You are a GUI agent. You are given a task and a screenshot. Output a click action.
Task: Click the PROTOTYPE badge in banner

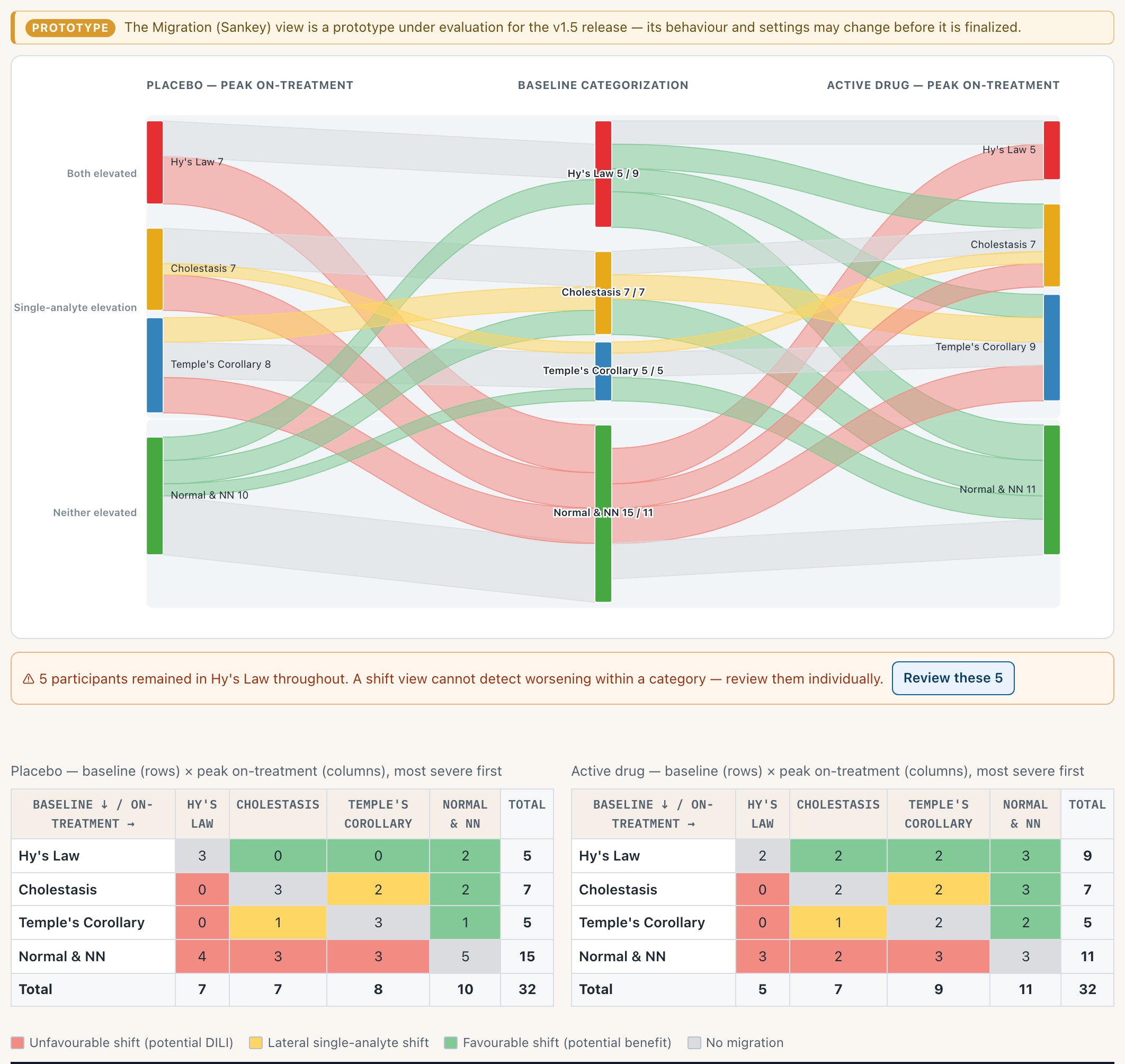tap(70, 28)
